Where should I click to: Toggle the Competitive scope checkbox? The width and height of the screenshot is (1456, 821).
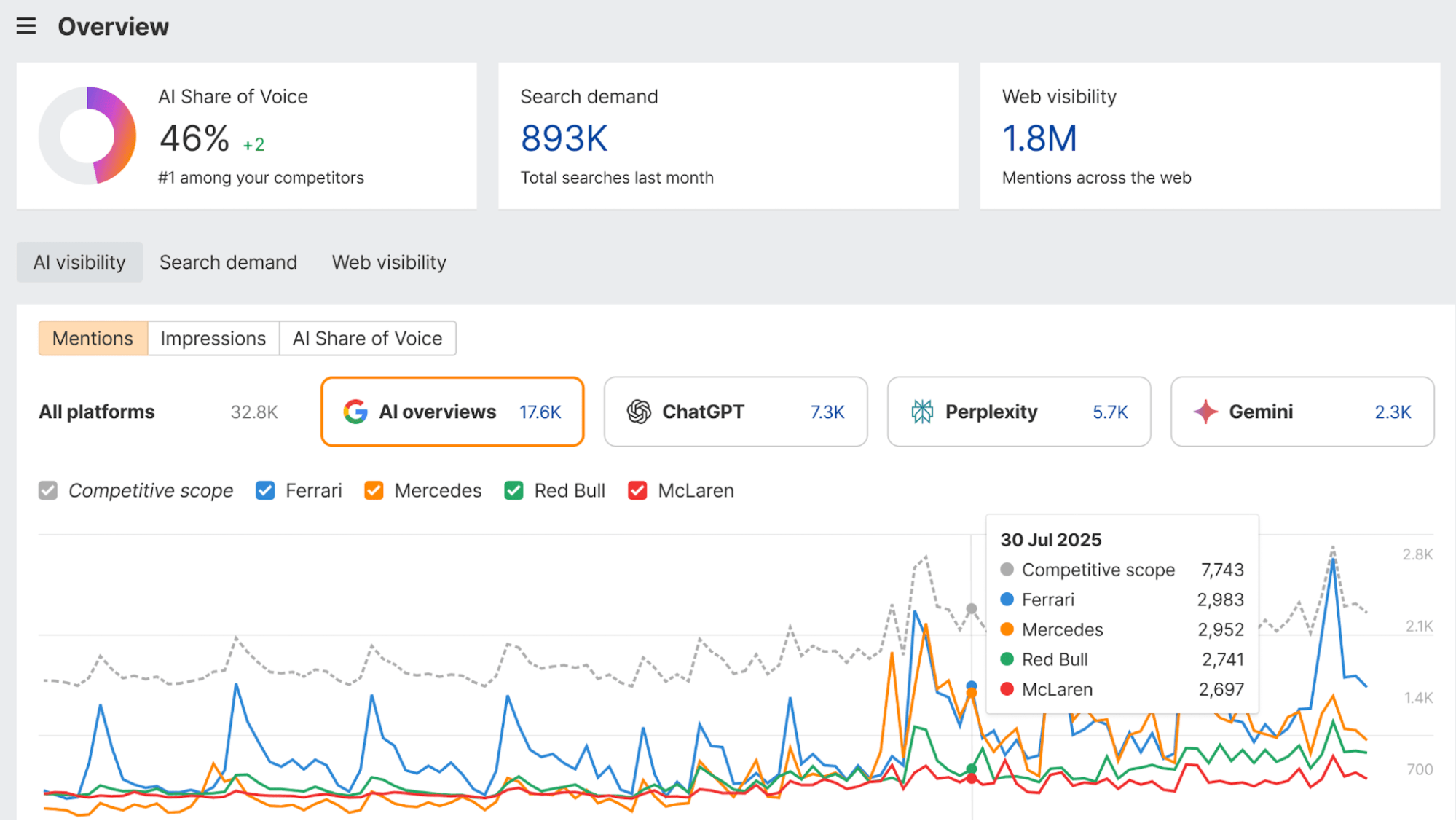point(47,490)
